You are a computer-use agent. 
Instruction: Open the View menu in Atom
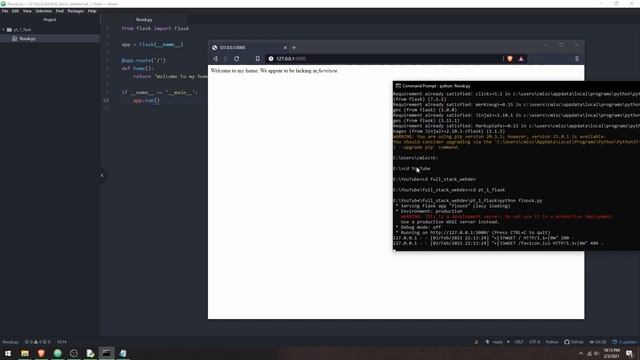tap(27, 11)
